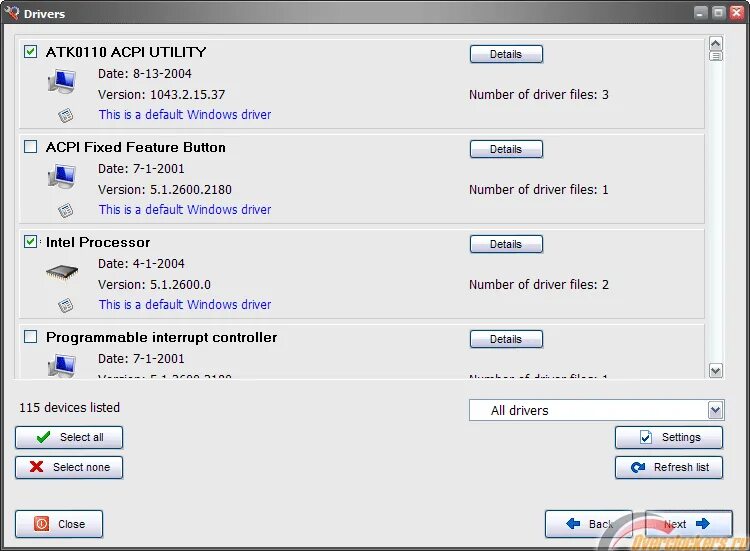Click the Drivers window icon in the title bar
The width and height of the screenshot is (750, 551).
point(12,12)
